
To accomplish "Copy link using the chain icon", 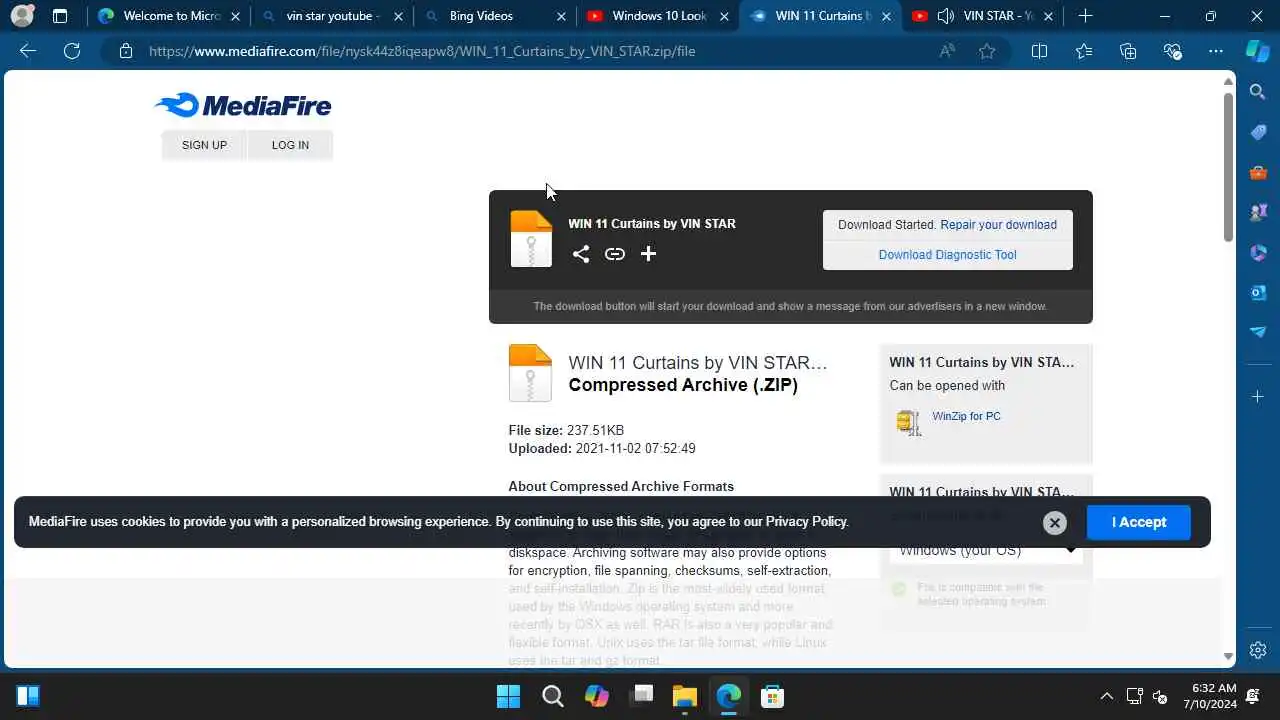I will coord(615,254).
